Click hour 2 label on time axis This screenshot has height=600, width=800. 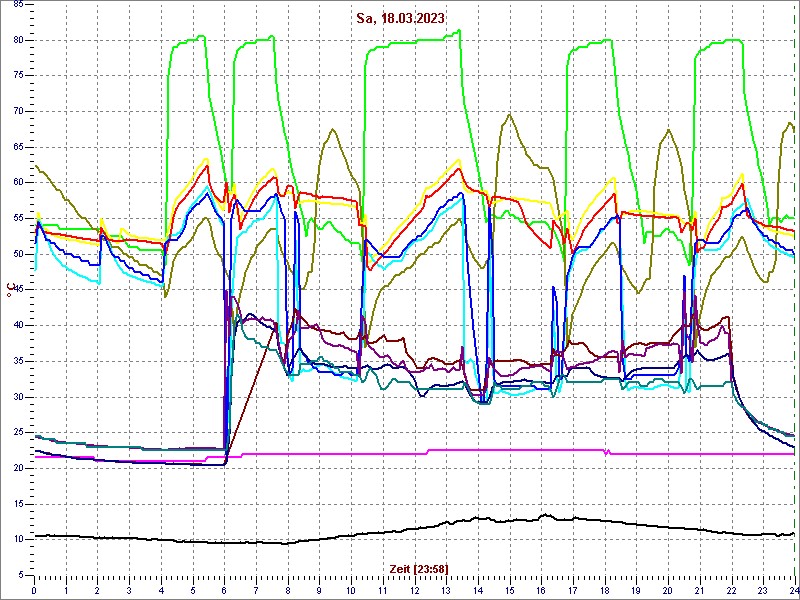click(x=97, y=590)
